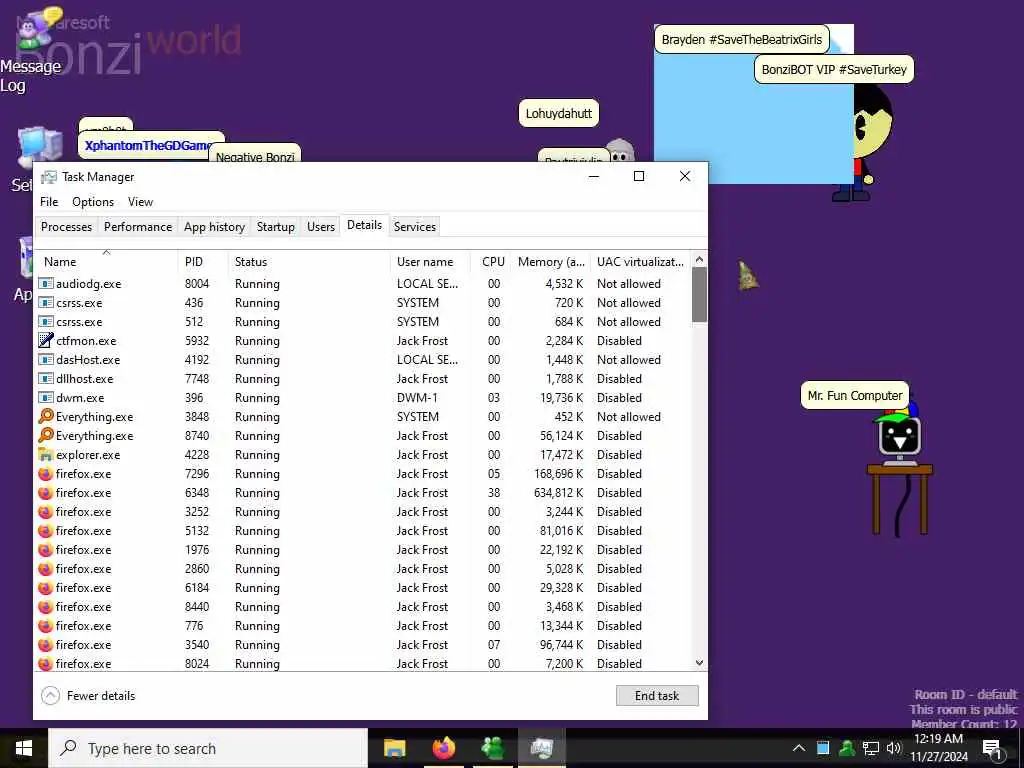Click the Everything.exe icon with PID 3848
The width and height of the screenshot is (1024, 768).
click(46, 416)
